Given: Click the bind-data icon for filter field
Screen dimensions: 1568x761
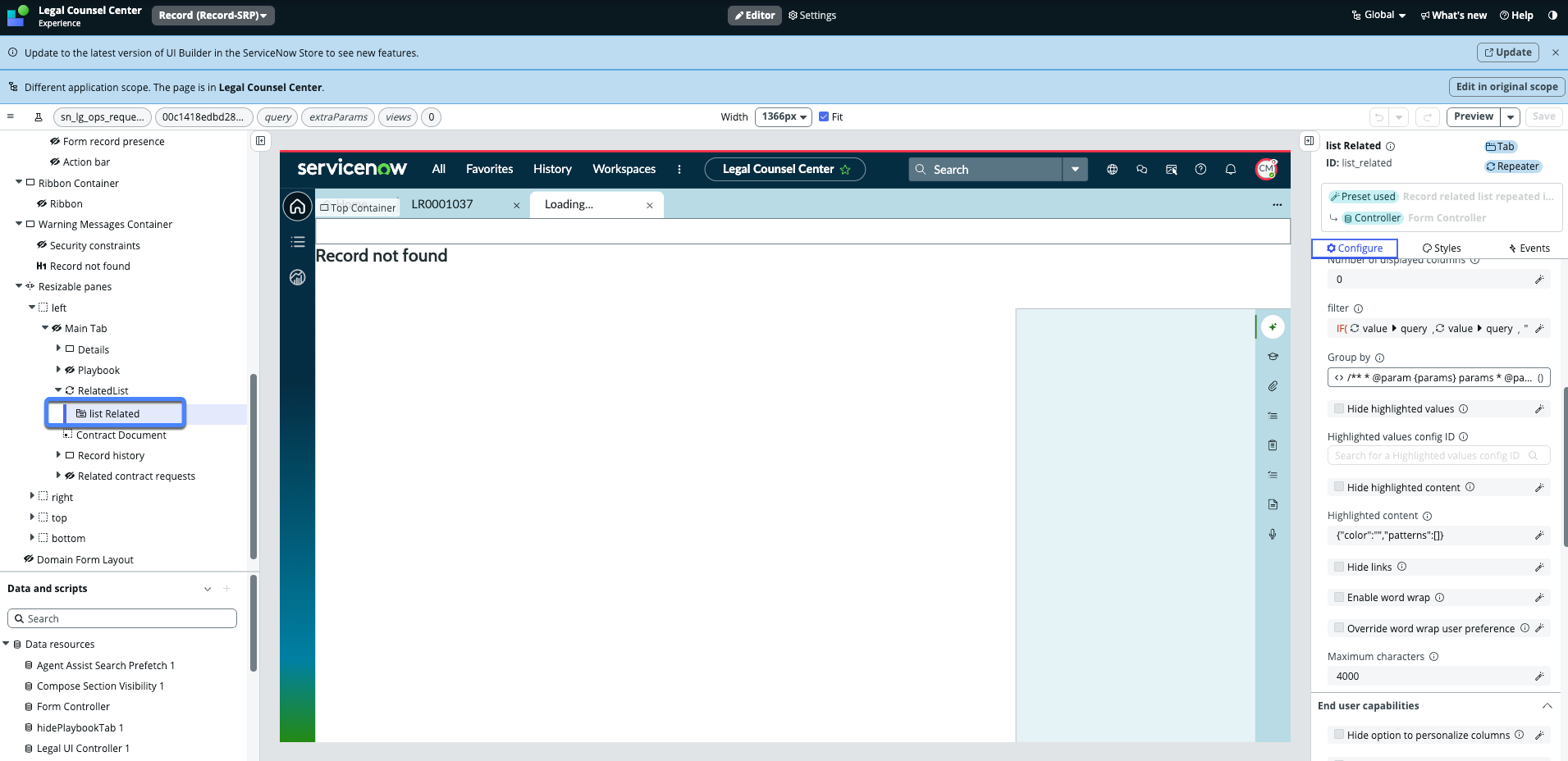Looking at the screenshot, I should [1539, 329].
